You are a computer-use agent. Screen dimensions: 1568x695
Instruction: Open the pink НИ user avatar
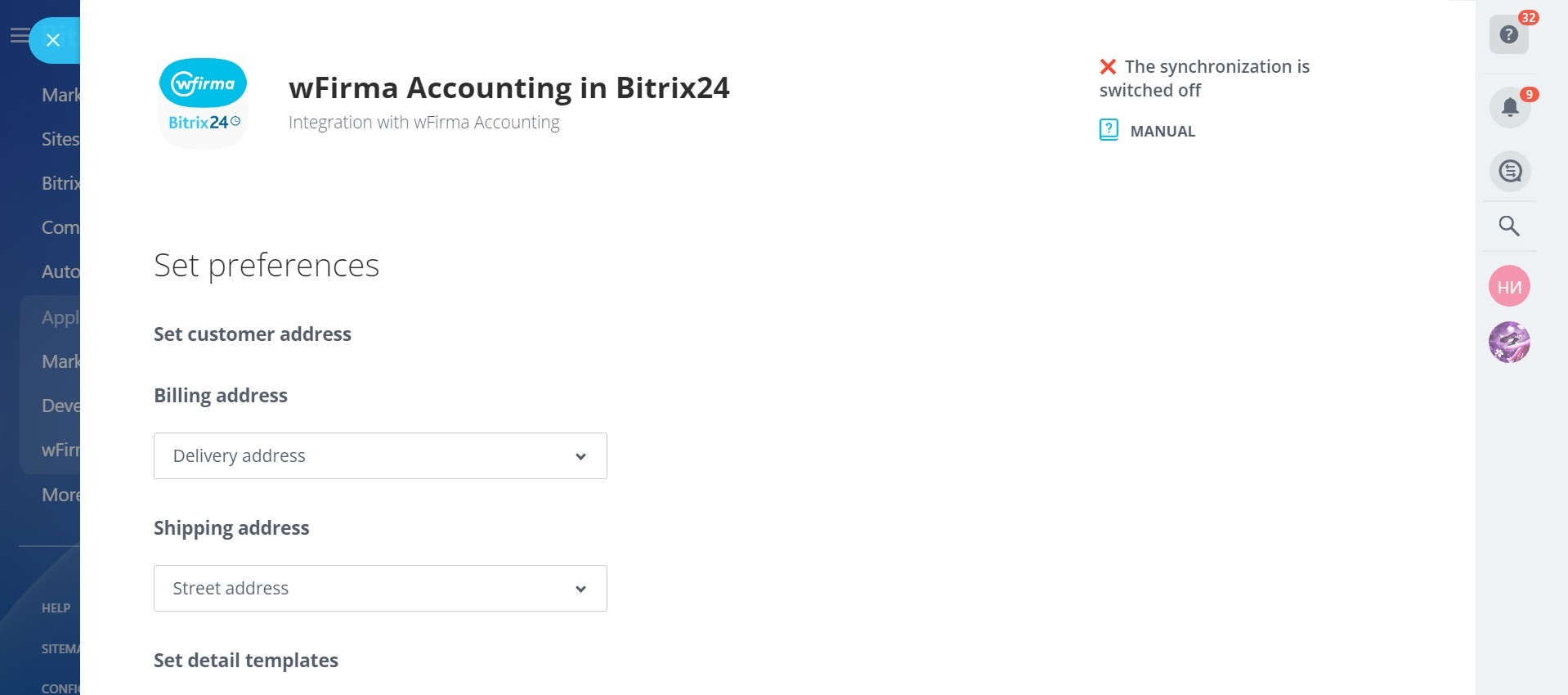coord(1509,286)
